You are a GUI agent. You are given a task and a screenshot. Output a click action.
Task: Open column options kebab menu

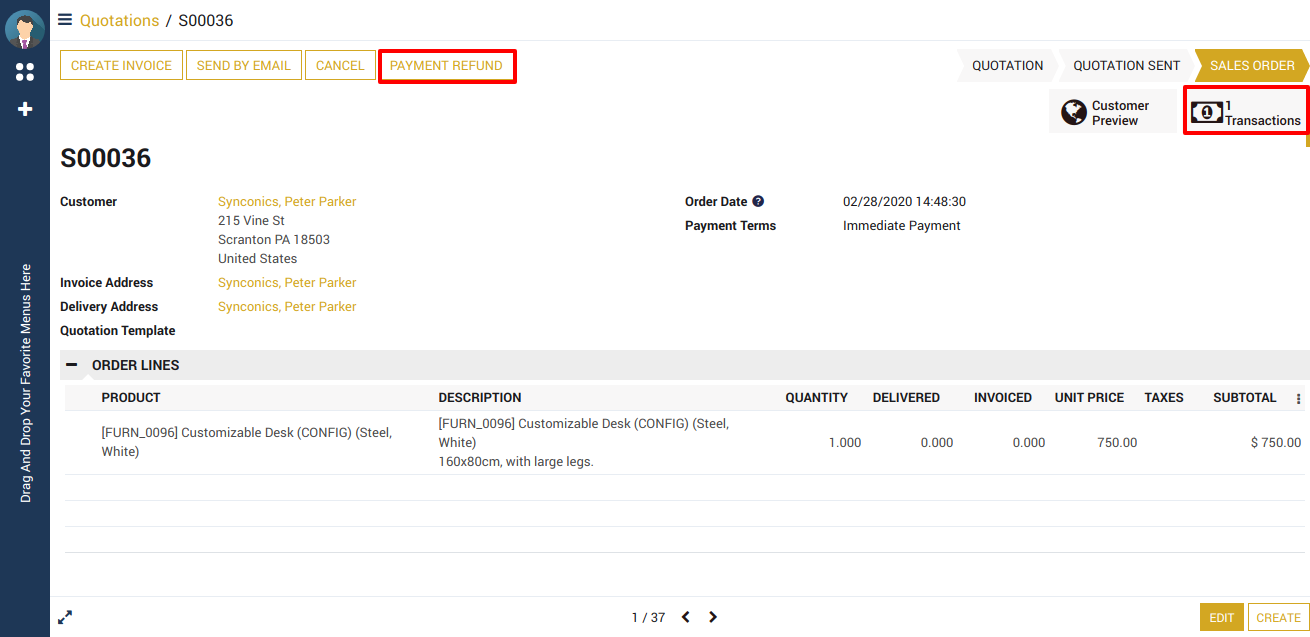tap(1298, 398)
